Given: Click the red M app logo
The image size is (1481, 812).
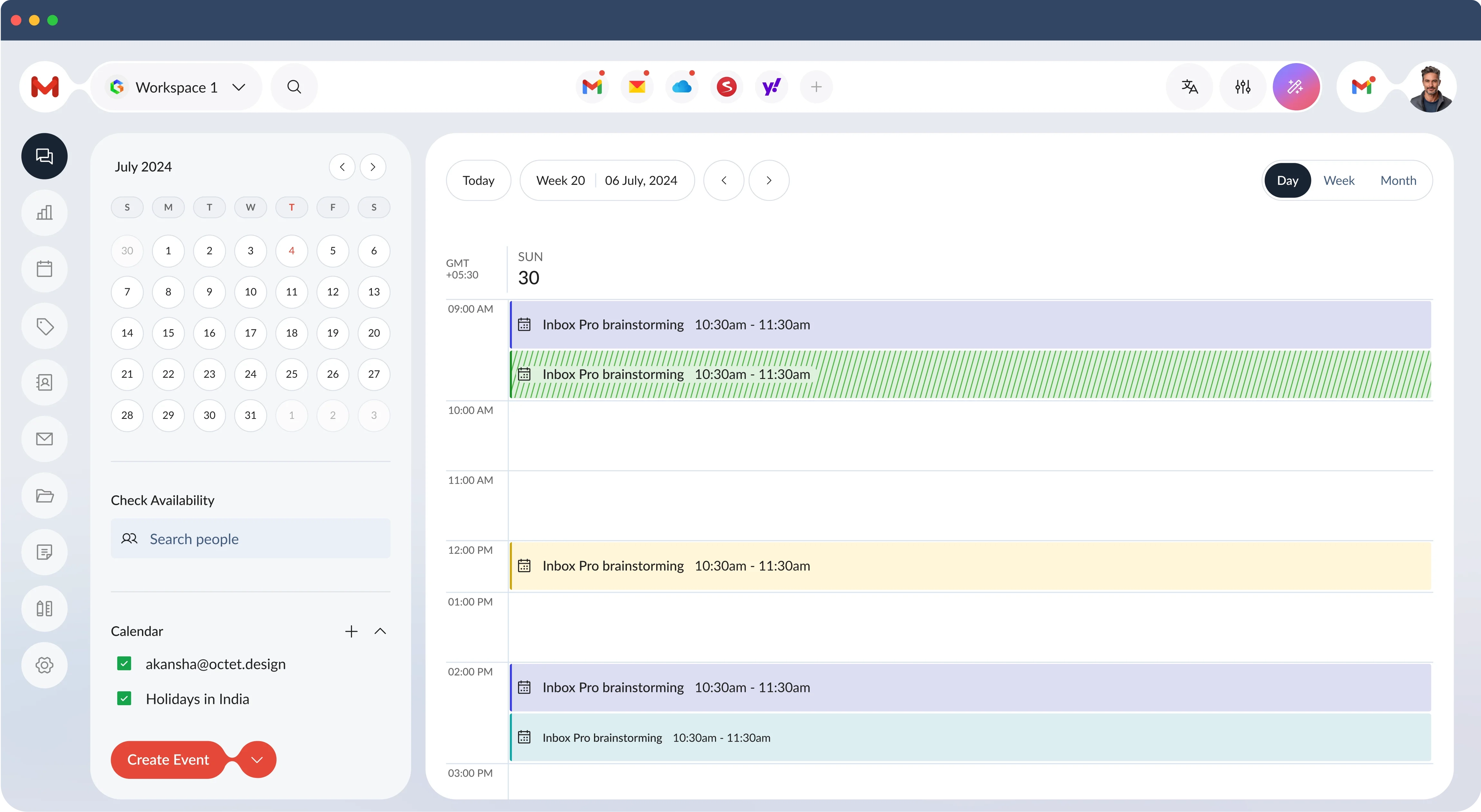Looking at the screenshot, I should click(45, 87).
